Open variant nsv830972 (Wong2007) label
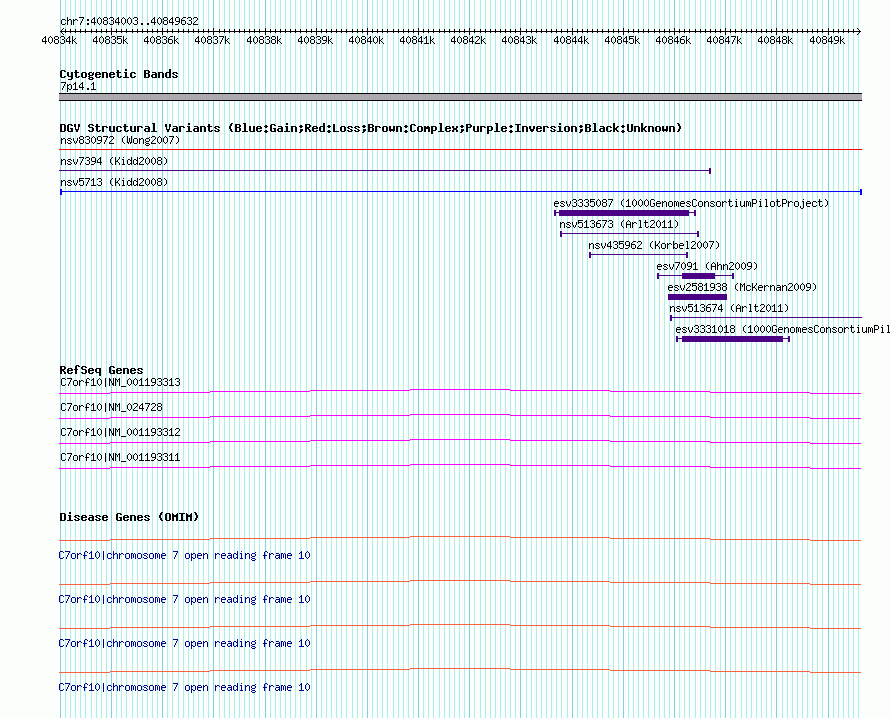This screenshot has width=890, height=718. [x=120, y=140]
